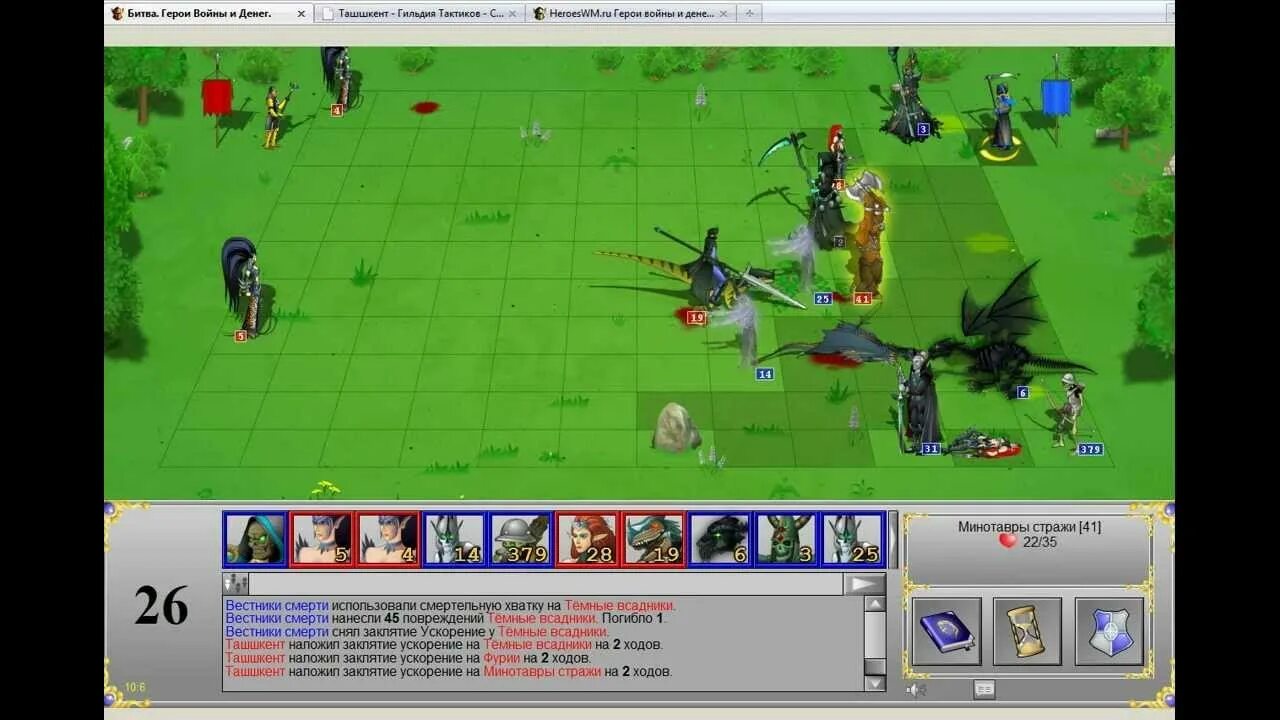Select the helmeted skeleton portrait labeled 379
The image size is (1280, 720).
pos(520,540)
